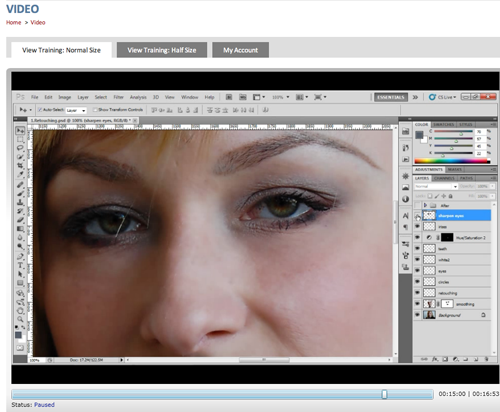
Task: Select the Rectangle shape tool
Action: coord(20,283)
